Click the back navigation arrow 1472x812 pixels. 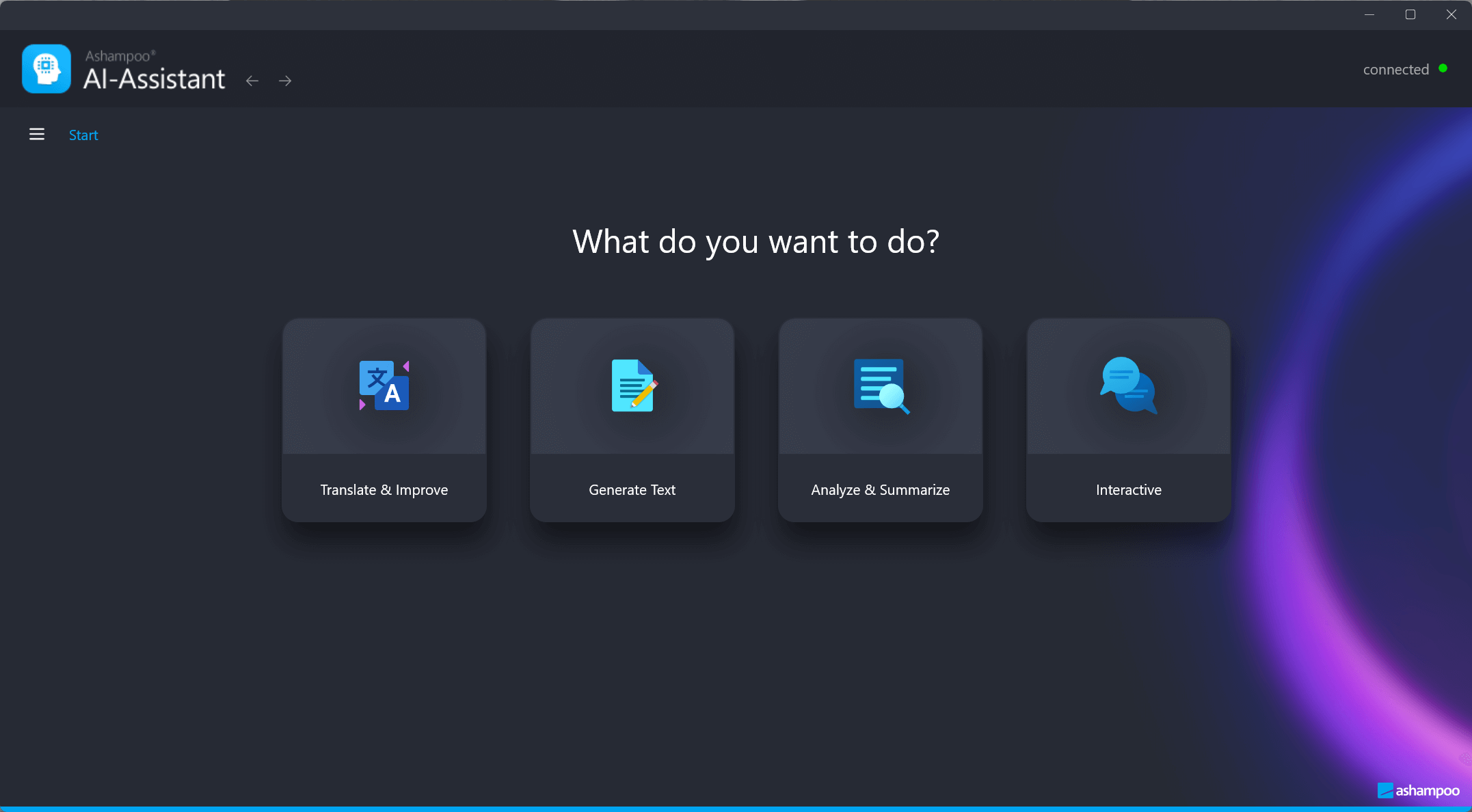coord(252,80)
